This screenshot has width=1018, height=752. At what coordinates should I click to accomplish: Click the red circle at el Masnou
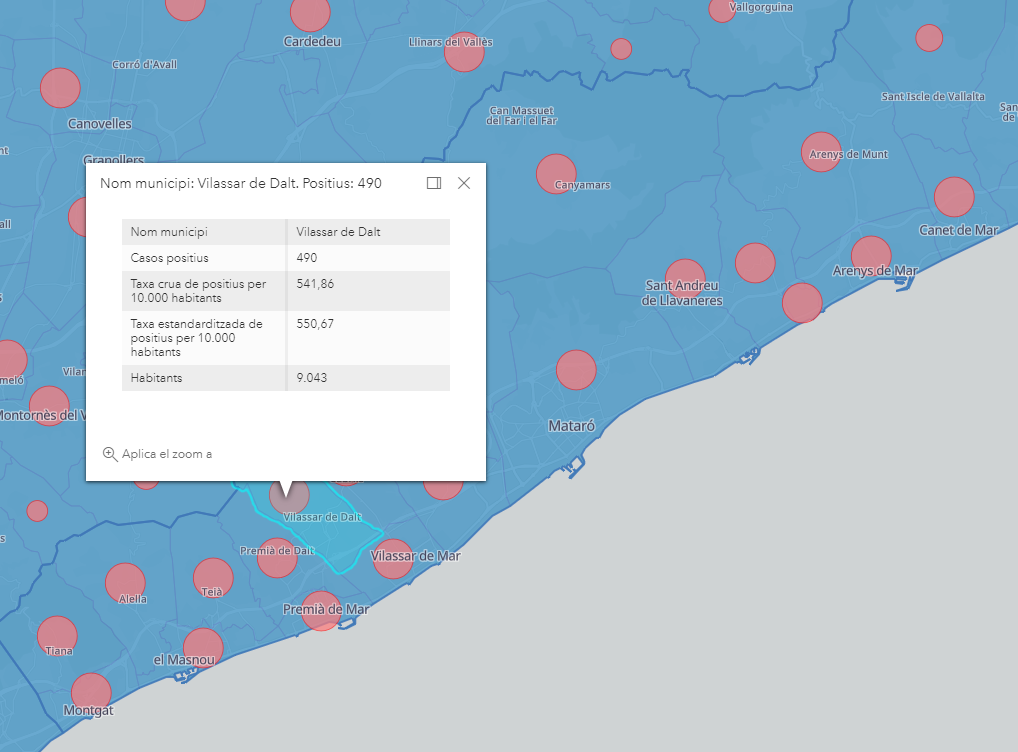[x=203, y=648]
